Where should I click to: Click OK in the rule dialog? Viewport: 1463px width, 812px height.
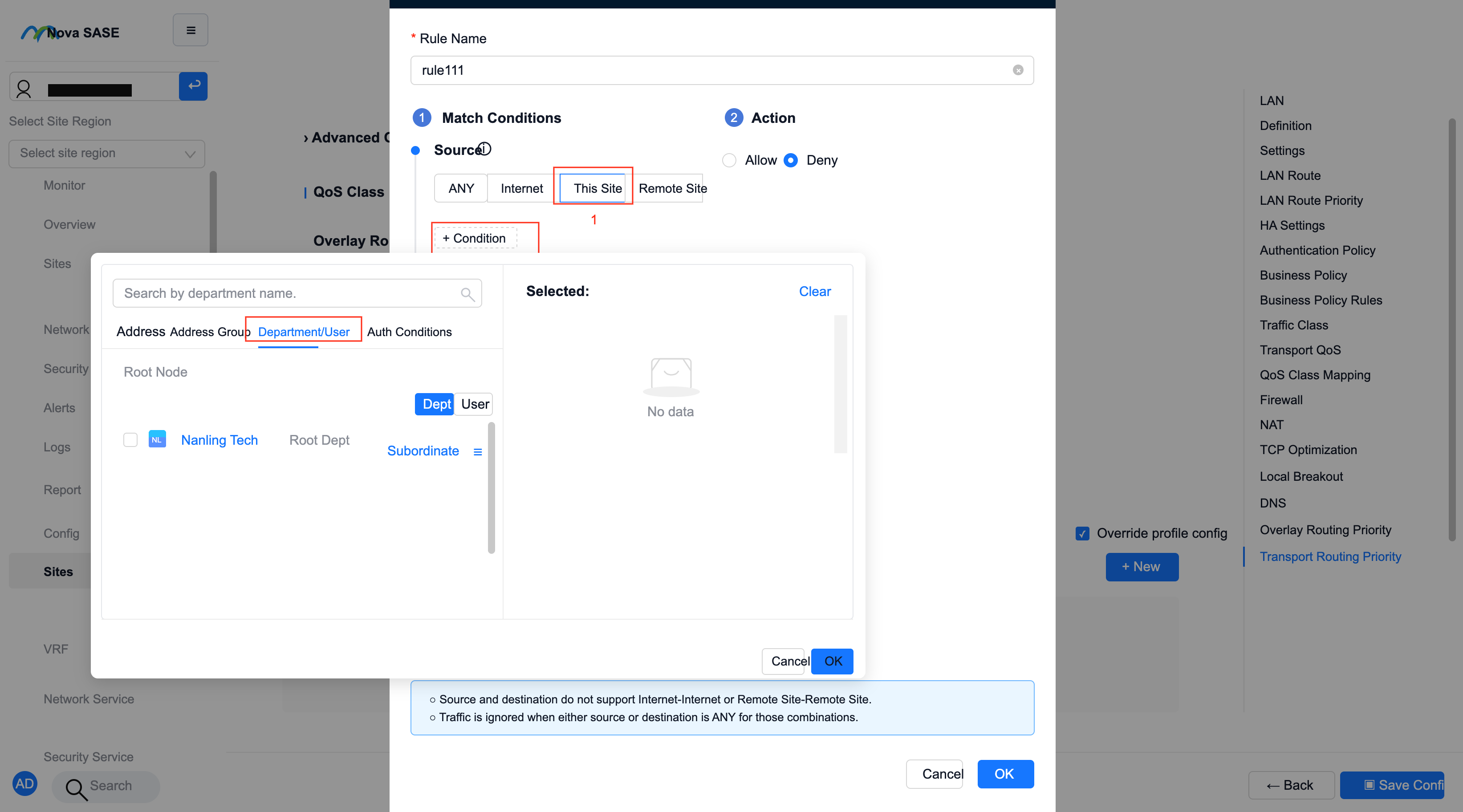1005,774
